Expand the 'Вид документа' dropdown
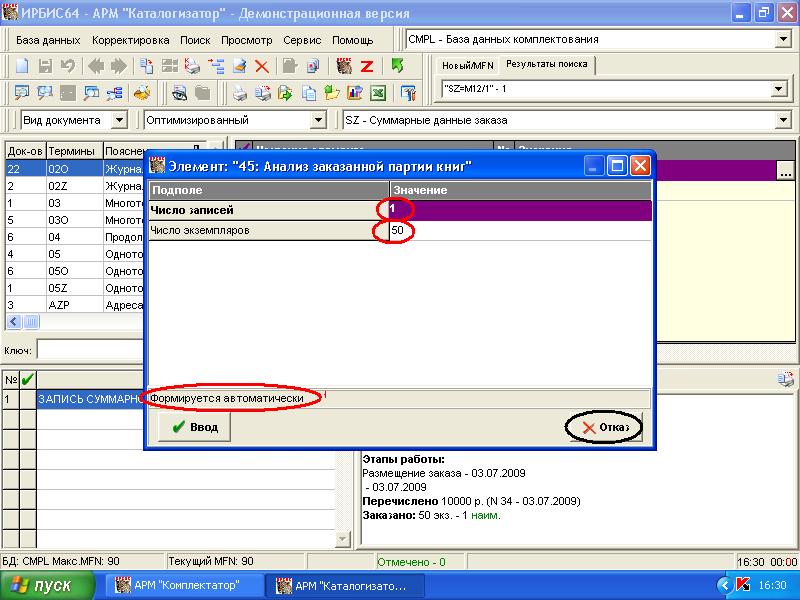Viewport: 800px width, 600px height. pyautogui.click(x=119, y=120)
